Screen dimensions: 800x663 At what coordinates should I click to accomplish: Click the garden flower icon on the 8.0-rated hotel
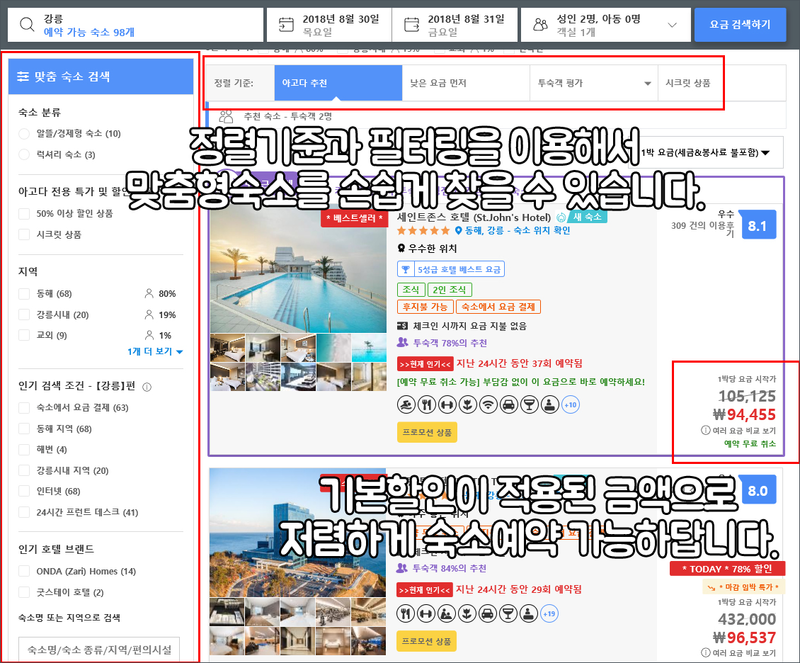[467, 613]
